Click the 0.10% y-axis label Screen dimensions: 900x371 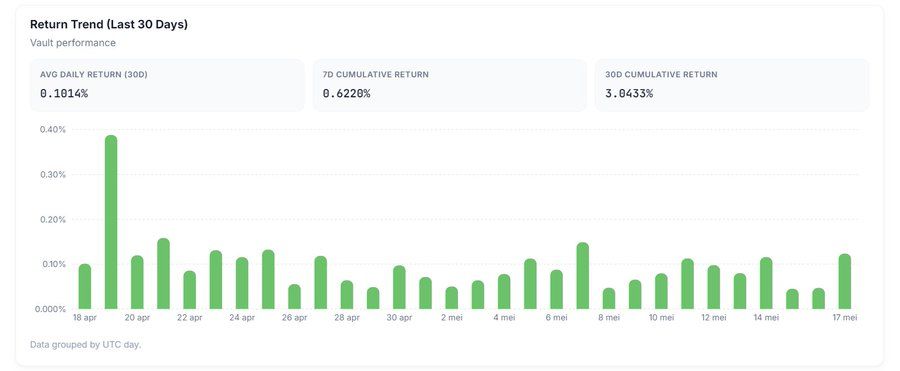(x=53, y=264)
